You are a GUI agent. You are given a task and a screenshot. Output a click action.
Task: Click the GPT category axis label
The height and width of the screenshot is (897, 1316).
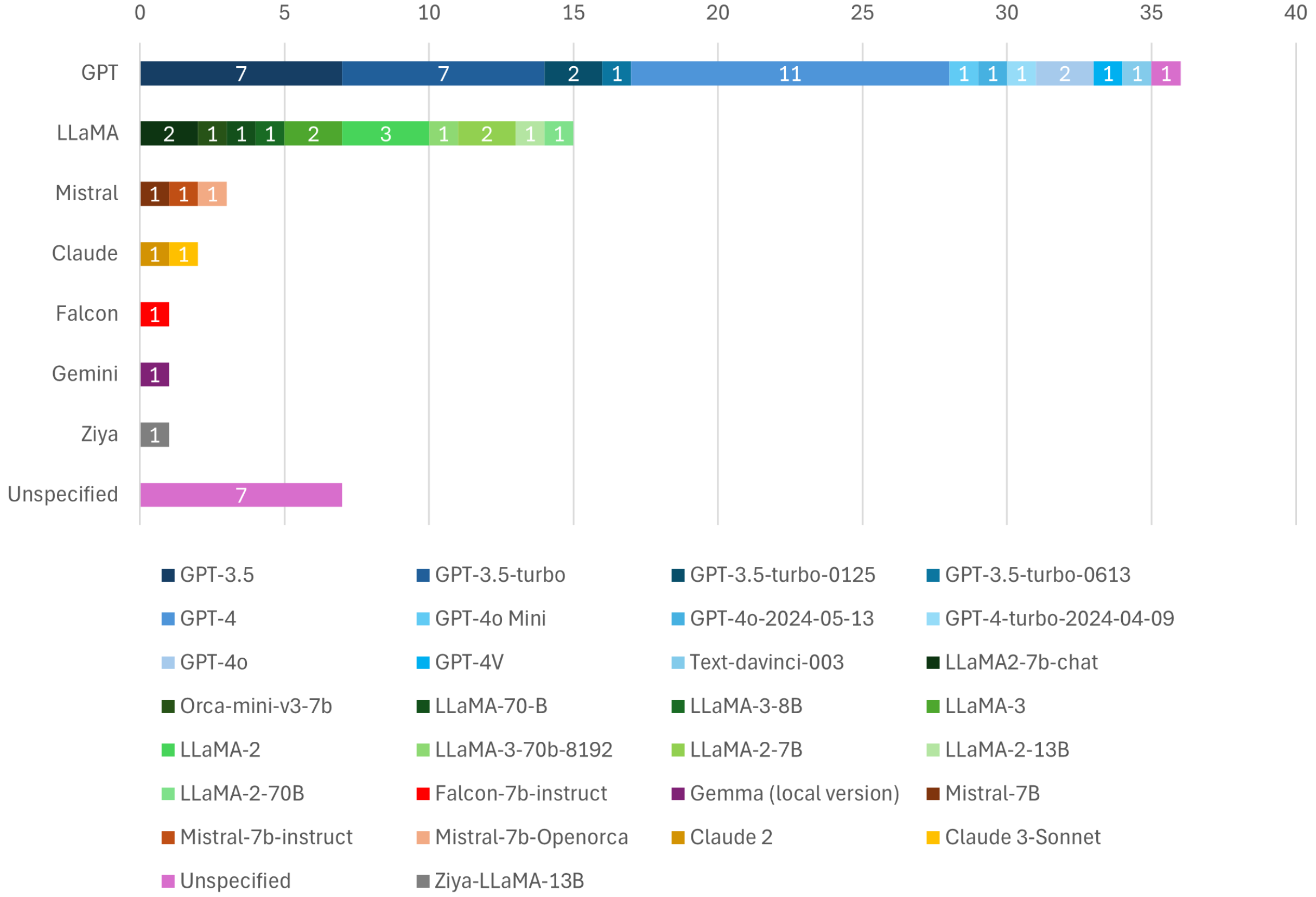point(100,73)
